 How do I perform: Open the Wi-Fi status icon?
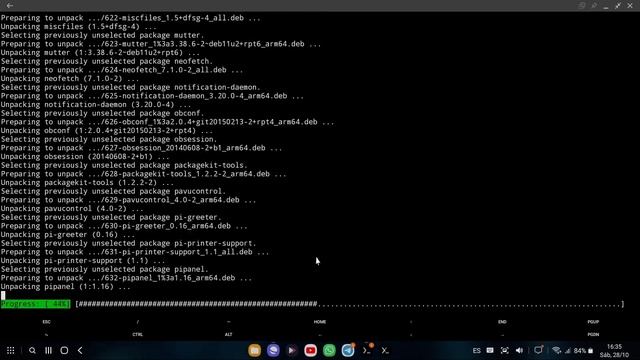[x=556, y=350]
